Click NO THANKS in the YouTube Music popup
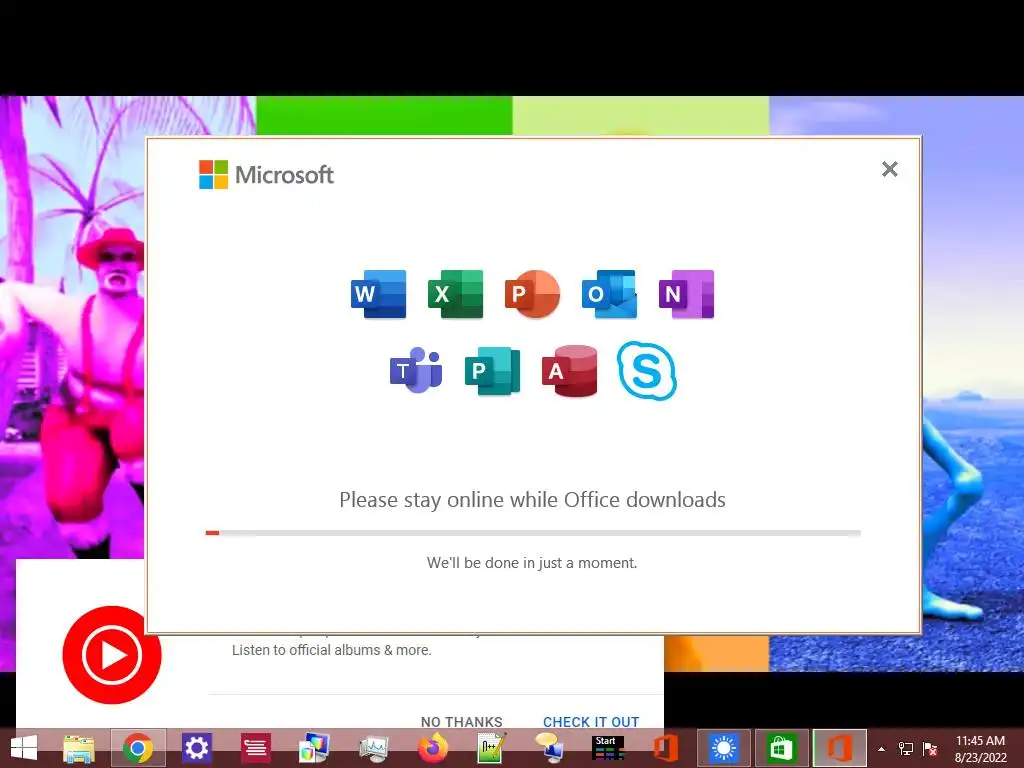The image size is (1024, 768). pyautogui.click(x=462, y=722)
